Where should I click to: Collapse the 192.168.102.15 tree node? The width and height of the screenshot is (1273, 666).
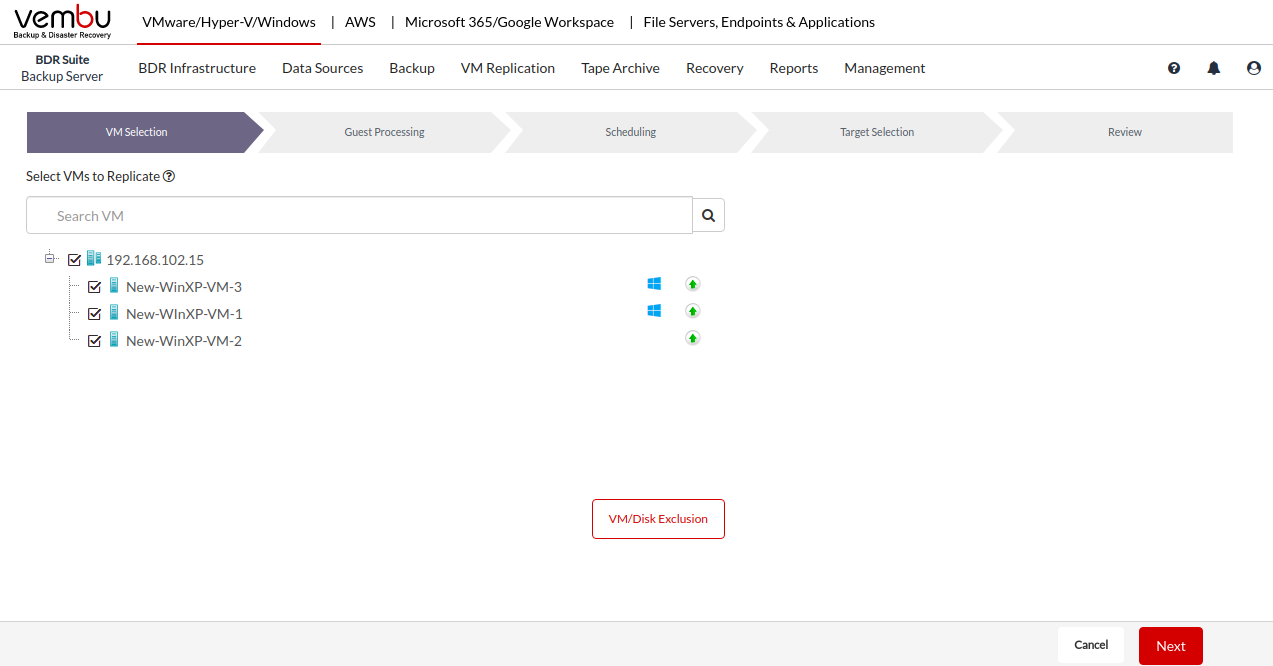[50, 258]
